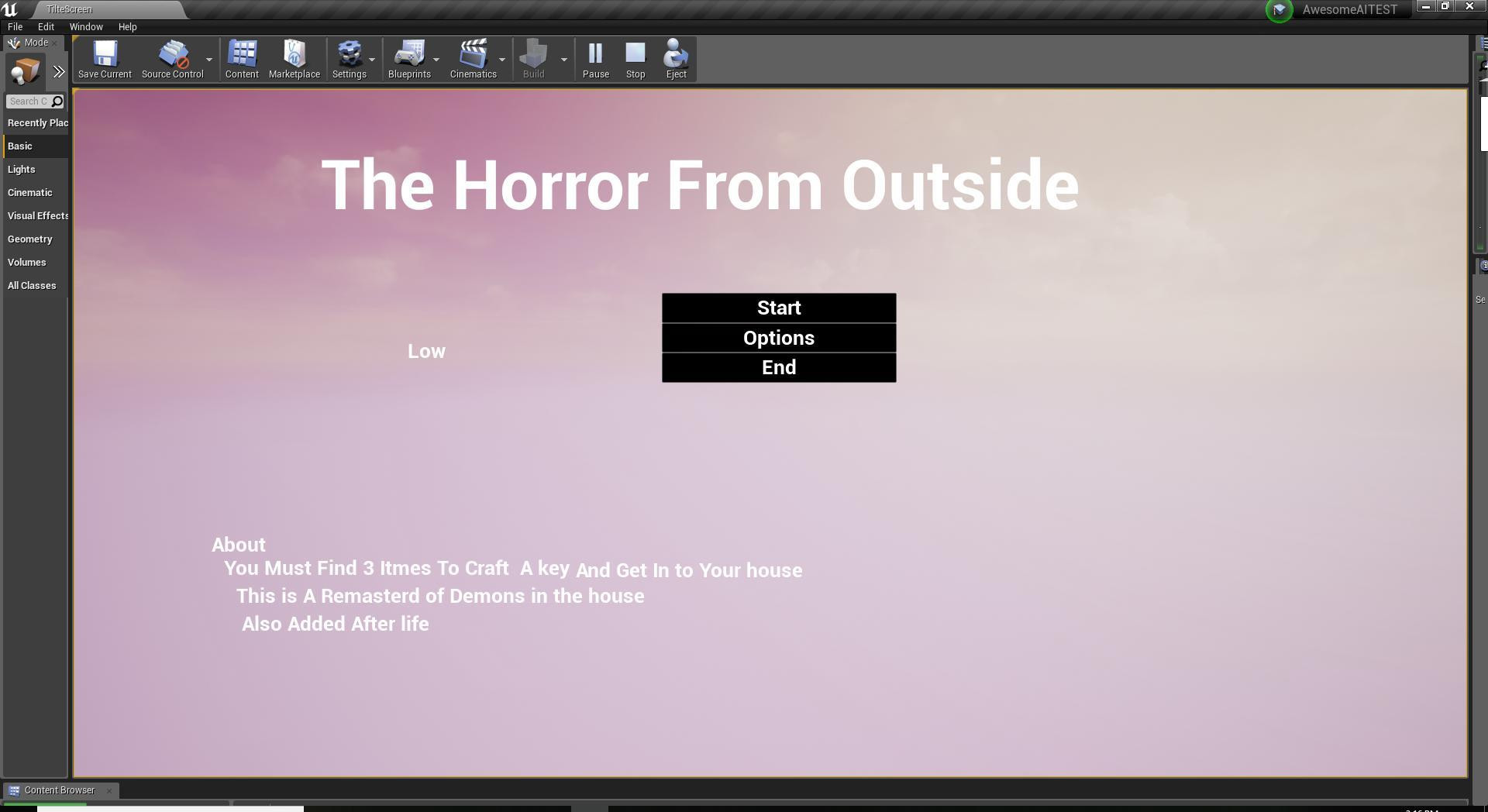The image size is (1488, 812).
Task: Click the About heading text
Action: point(239,545)
